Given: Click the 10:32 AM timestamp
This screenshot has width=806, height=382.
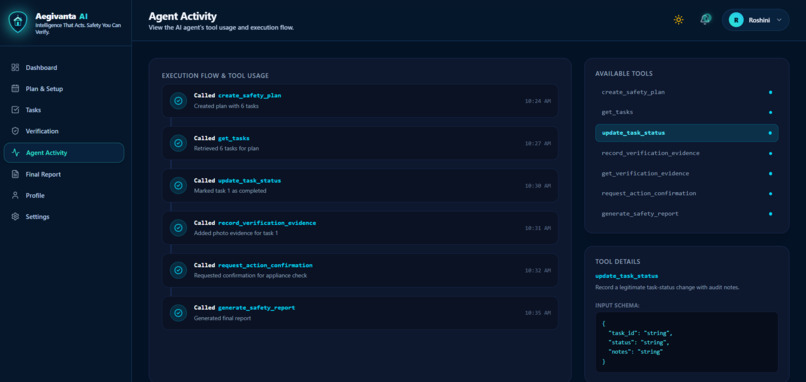Looking at the screenshot, I should click(x=538, y=270).
